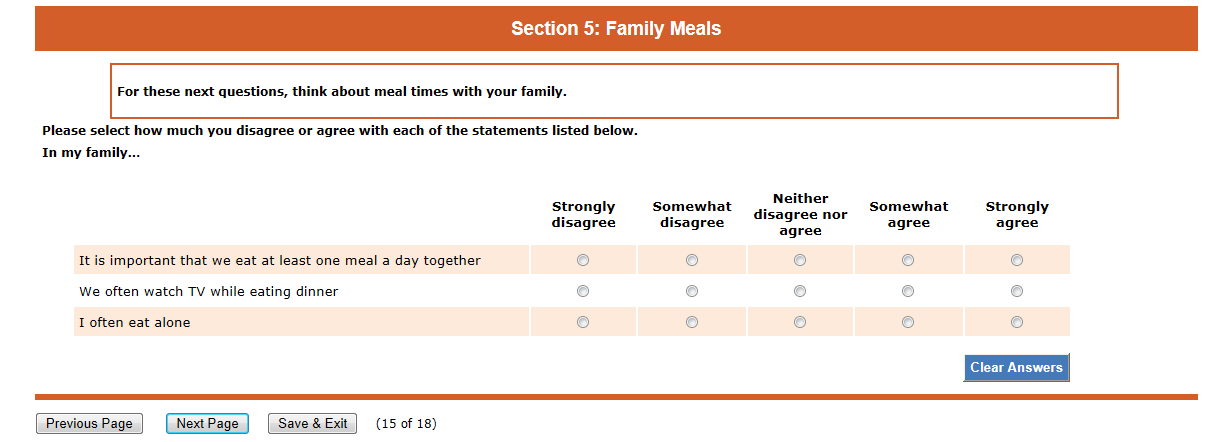Choose Somewhat disagree for I often eat alone
Image resolution: width=1211 pixels, height=442 pixels.
(692, 322)
